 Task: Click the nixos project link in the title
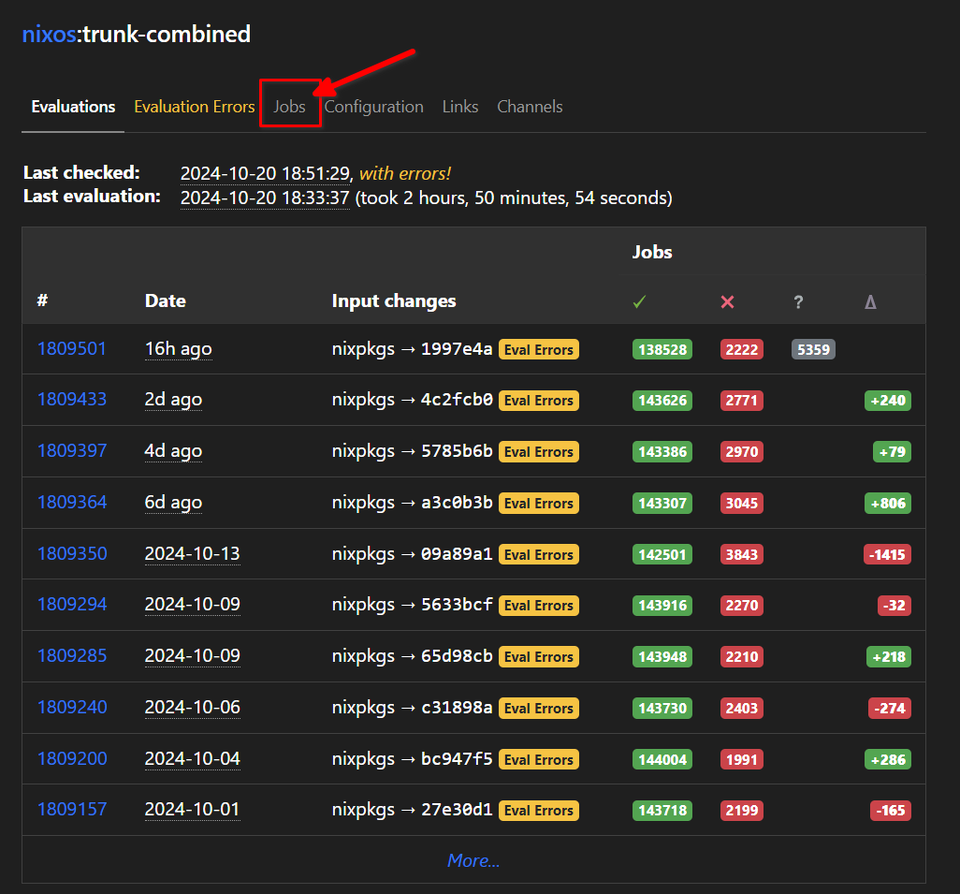49,34
